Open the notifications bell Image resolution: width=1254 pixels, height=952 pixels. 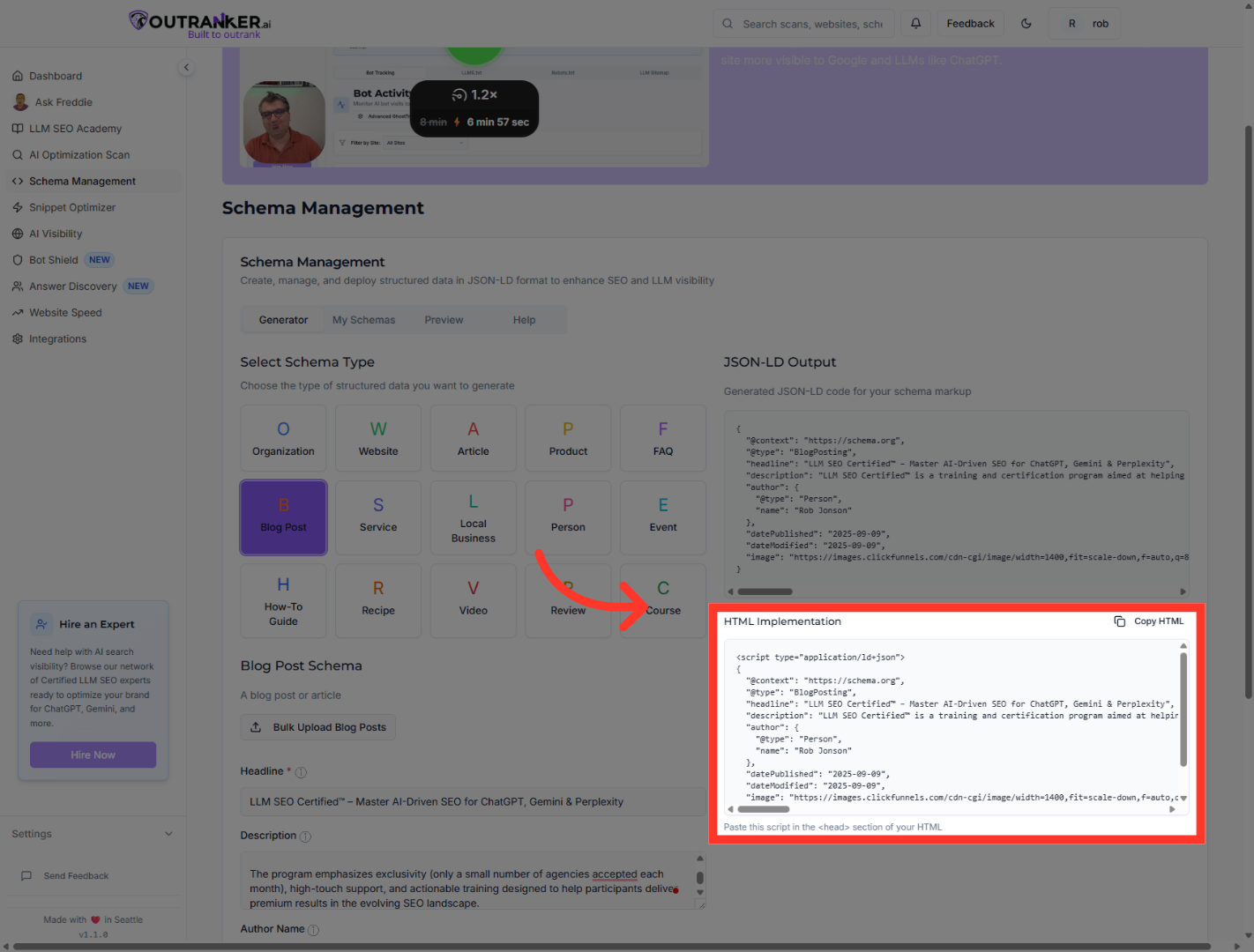(915, 23)
